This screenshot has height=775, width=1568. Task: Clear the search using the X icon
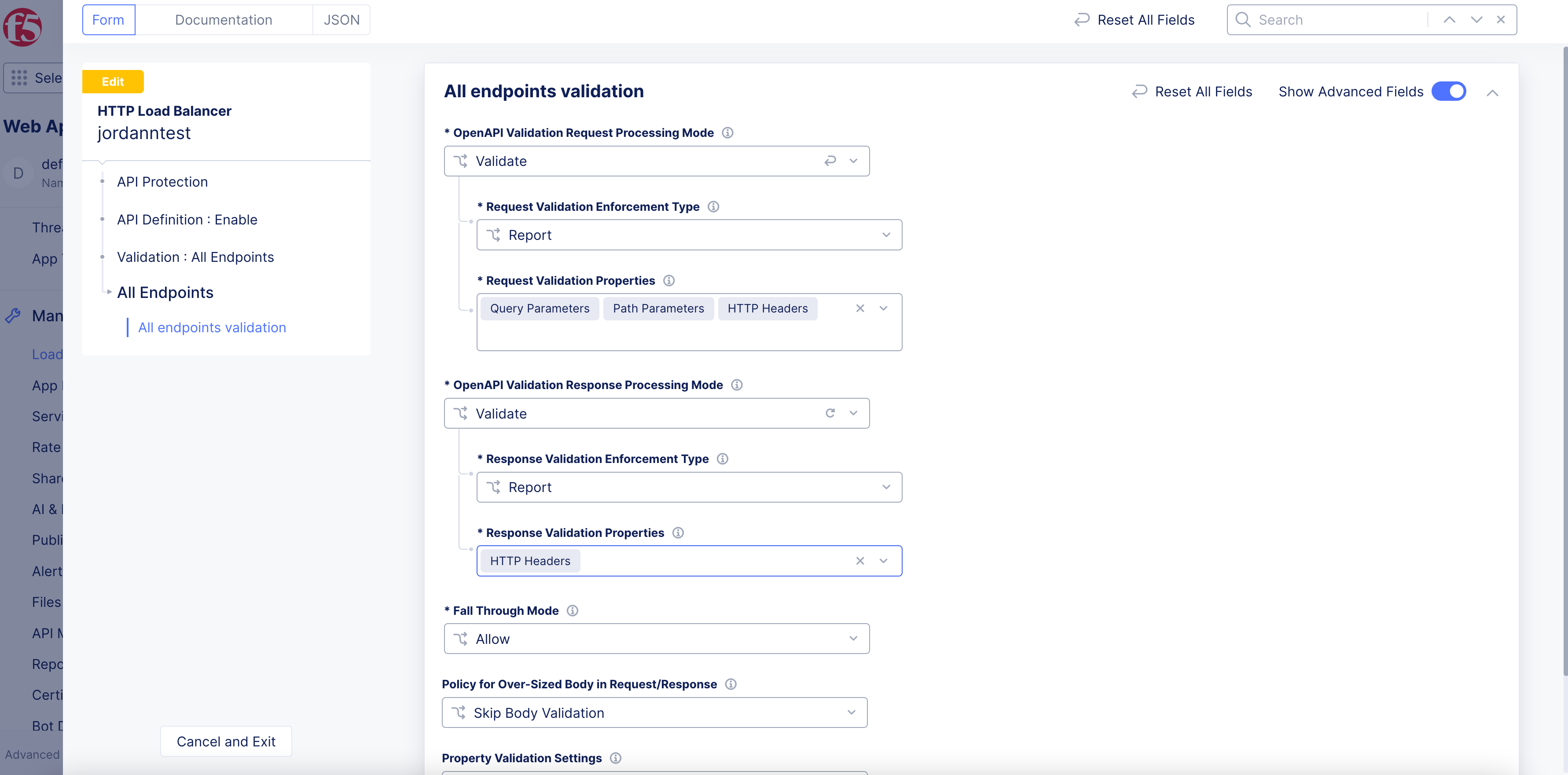pyautogui.click(x=1500, y=19)
